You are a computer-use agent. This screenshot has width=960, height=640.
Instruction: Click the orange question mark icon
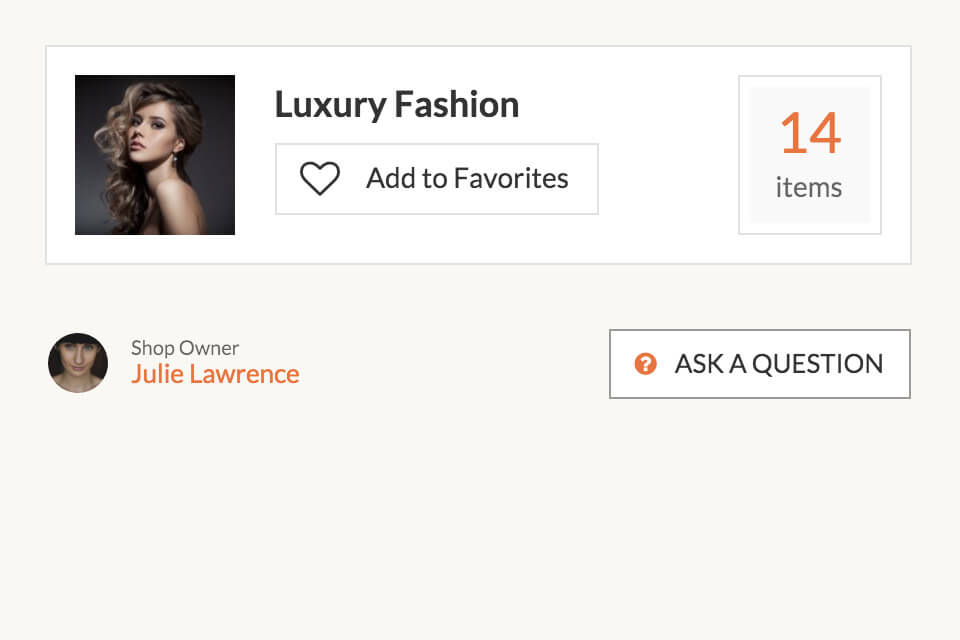coord(645,364)
